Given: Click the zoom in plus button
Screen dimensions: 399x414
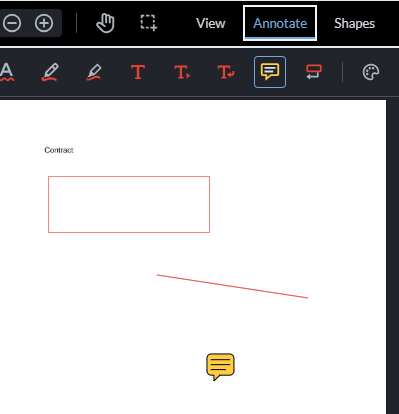Looking at the screenshot, I should point(44,23).
